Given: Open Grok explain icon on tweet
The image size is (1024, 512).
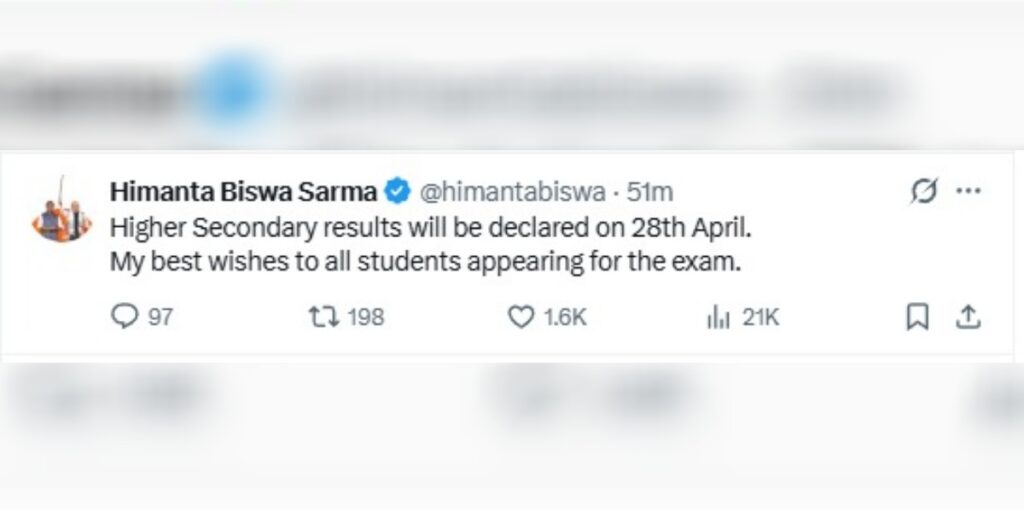Looking at the screenshot, I should tap(924, 191).
